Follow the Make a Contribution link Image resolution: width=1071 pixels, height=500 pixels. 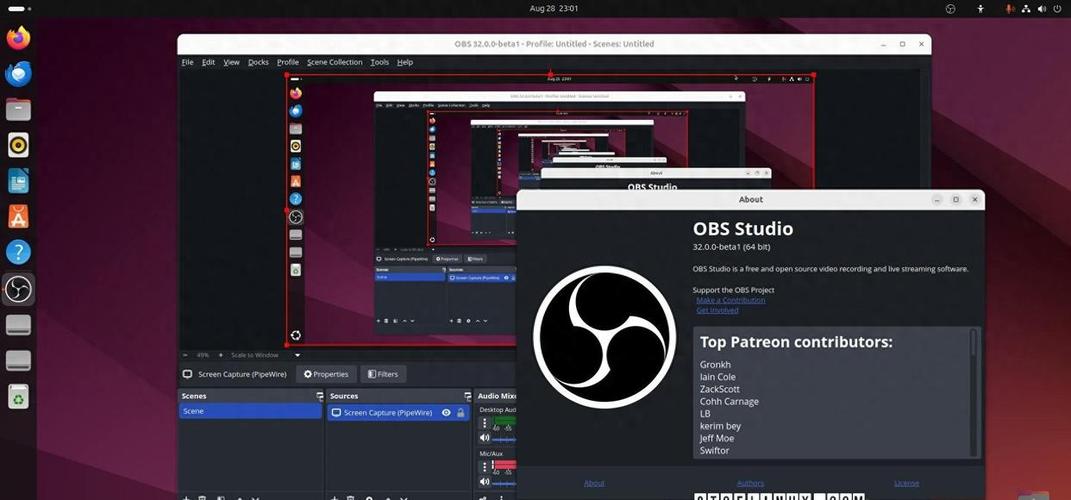click(731, 300)
